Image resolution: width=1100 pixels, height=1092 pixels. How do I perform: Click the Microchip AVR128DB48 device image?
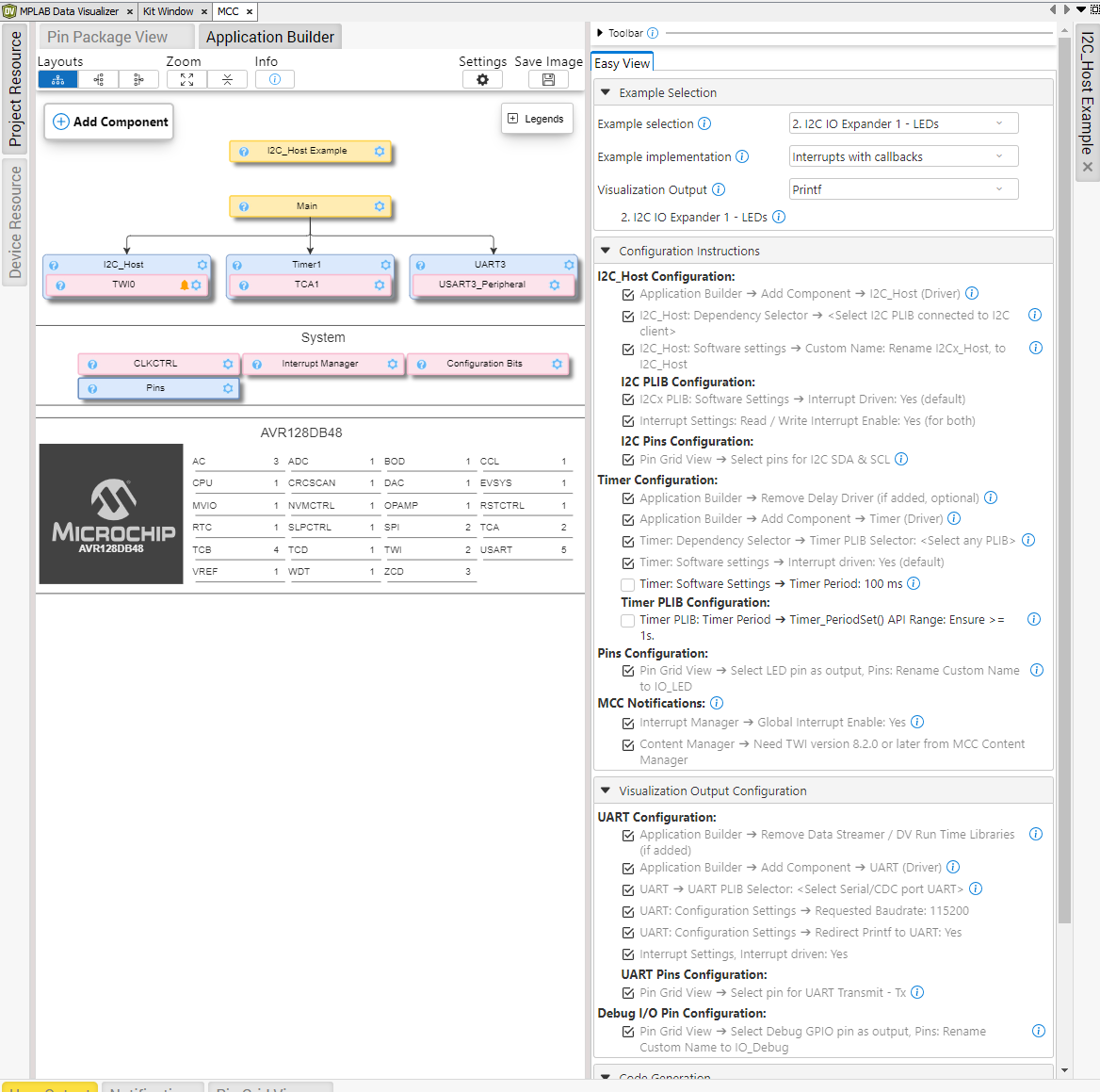click(x=111, y=513)
